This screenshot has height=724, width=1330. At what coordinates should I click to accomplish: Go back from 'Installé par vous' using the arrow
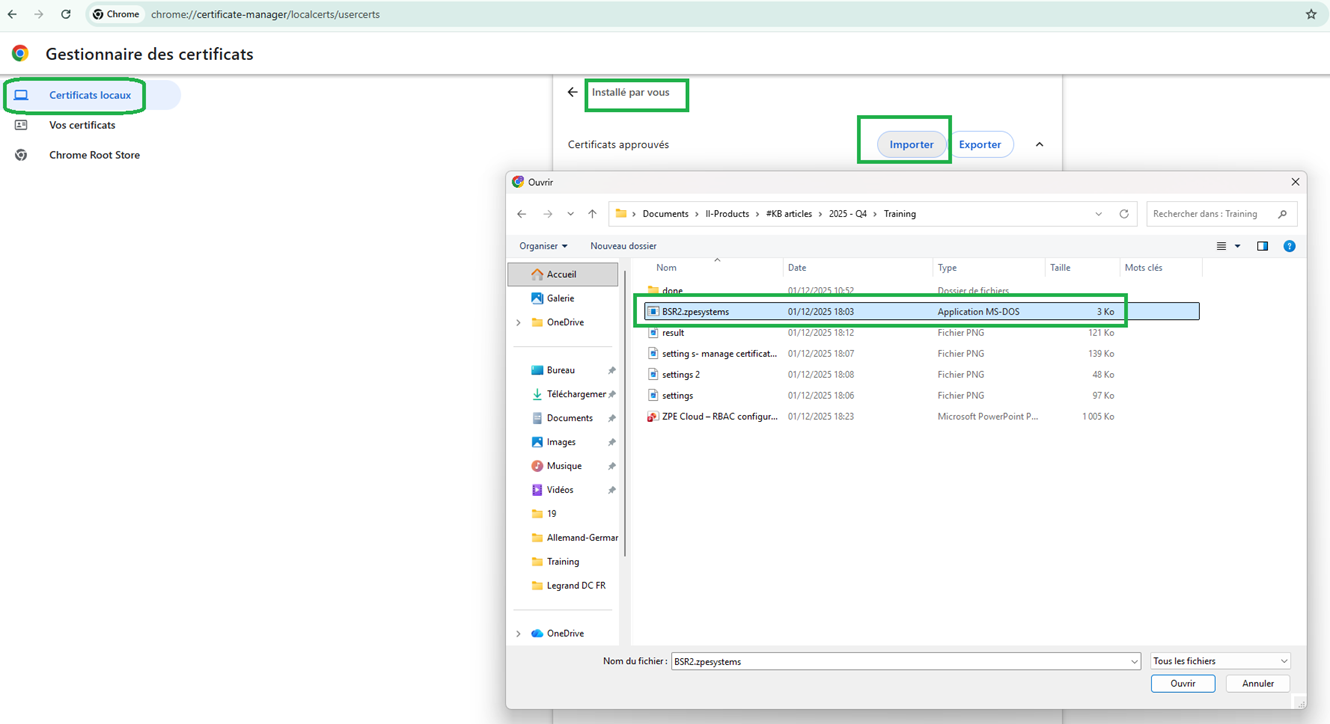coord(573,92)
